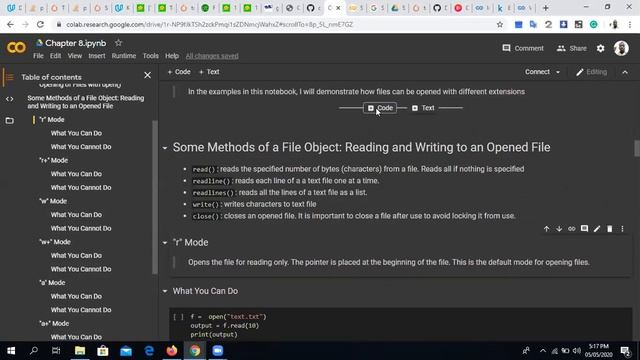Insert code cell via hover Code button
Image resolution: width=640 pixels, height=360 pixels.
pyautogui.click(x=380, y=108)
